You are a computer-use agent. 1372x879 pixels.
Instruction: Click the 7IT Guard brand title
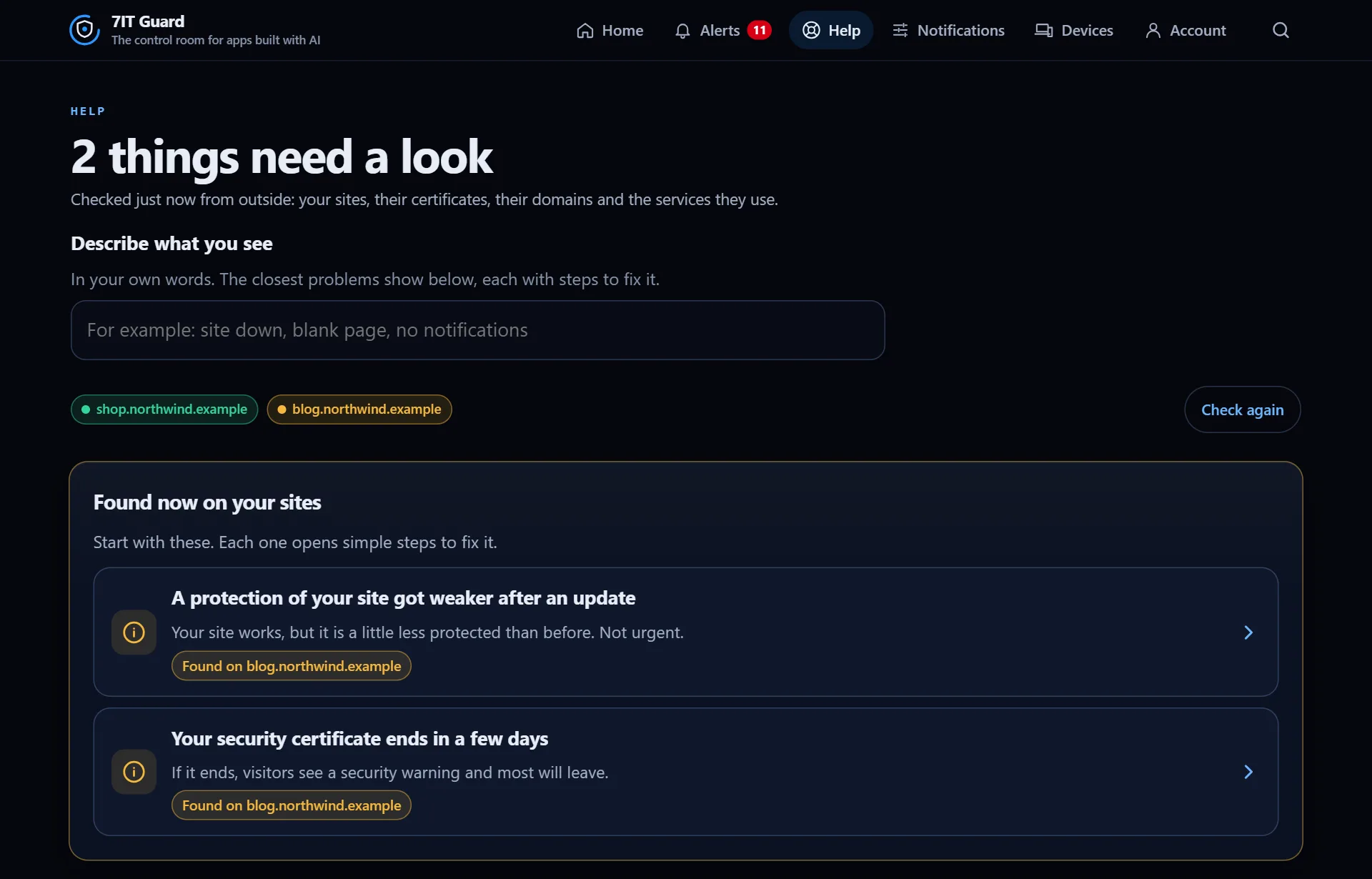(148, 21)
